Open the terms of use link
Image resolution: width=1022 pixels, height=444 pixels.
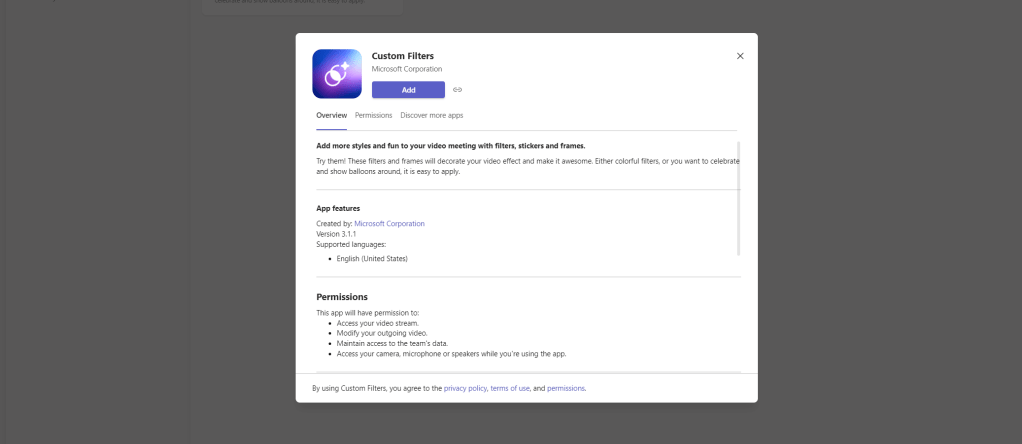coord(509,388)
